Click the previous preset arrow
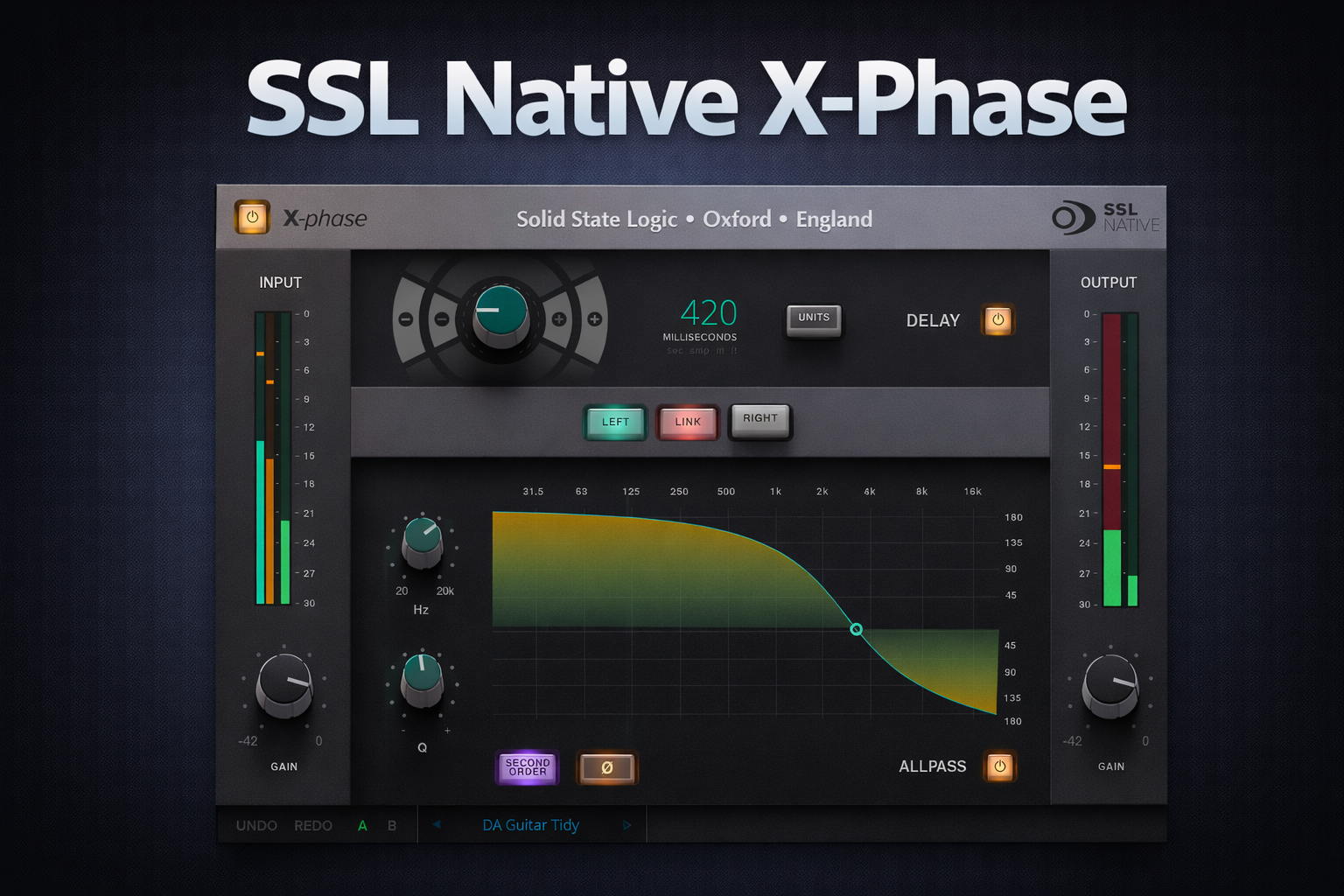 [x=435, y=823]
